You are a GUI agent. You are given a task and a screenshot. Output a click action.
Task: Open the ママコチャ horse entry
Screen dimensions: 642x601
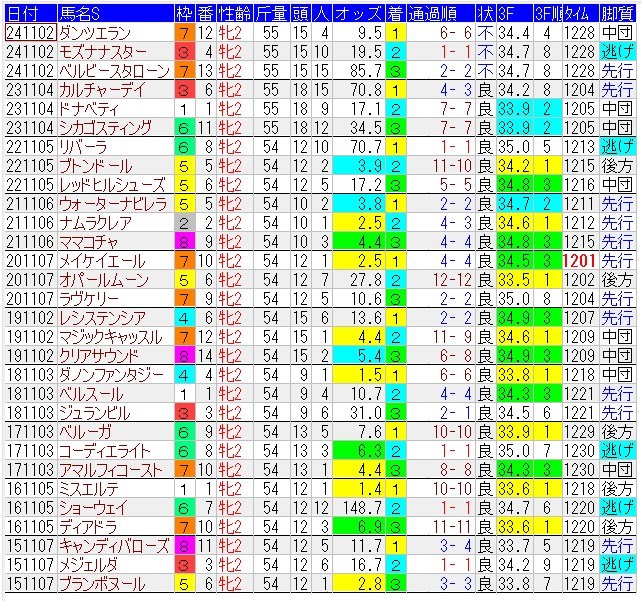[x=90, y=241]
